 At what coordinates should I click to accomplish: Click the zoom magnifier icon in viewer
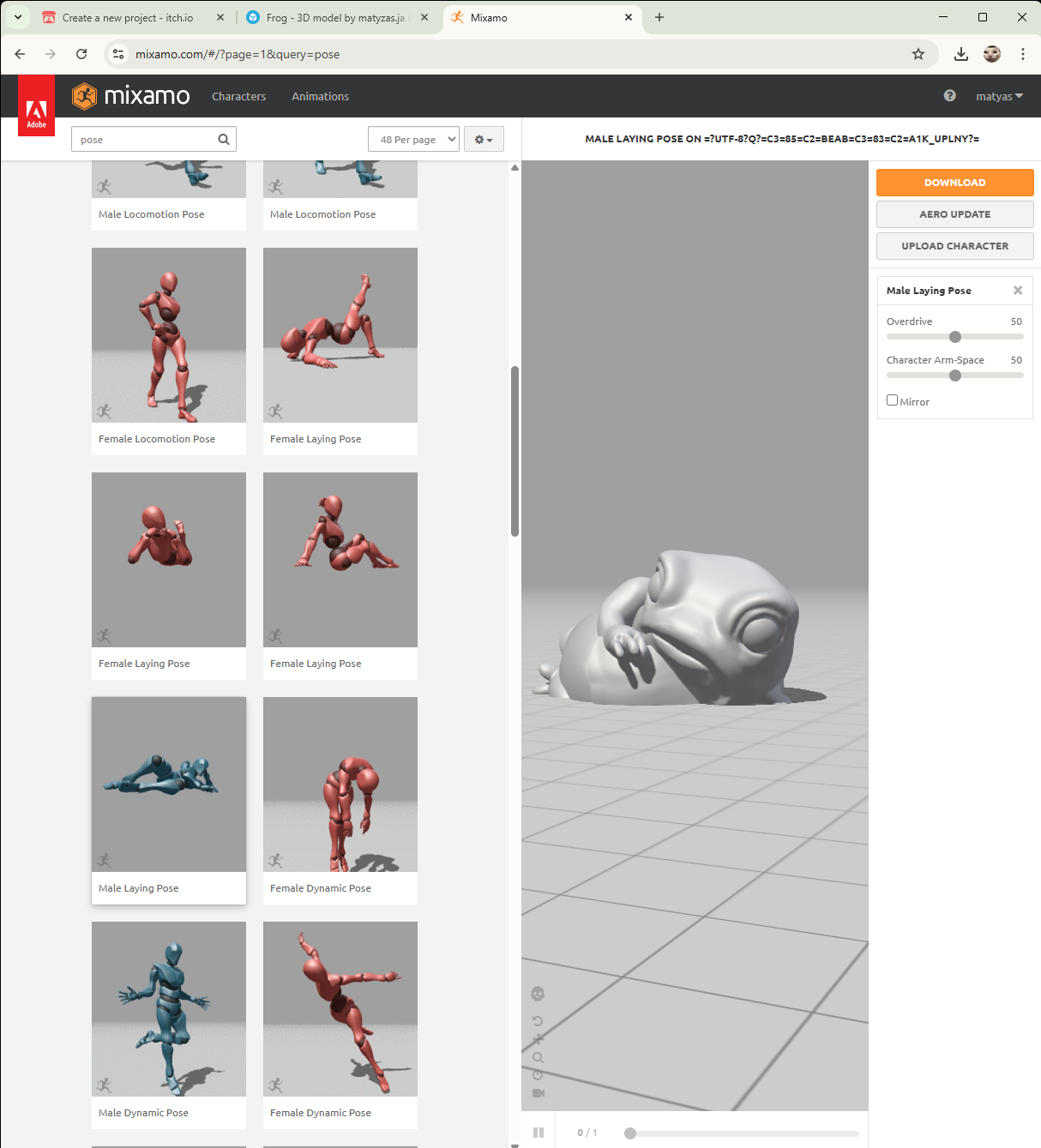click(x=538, y=1057)
